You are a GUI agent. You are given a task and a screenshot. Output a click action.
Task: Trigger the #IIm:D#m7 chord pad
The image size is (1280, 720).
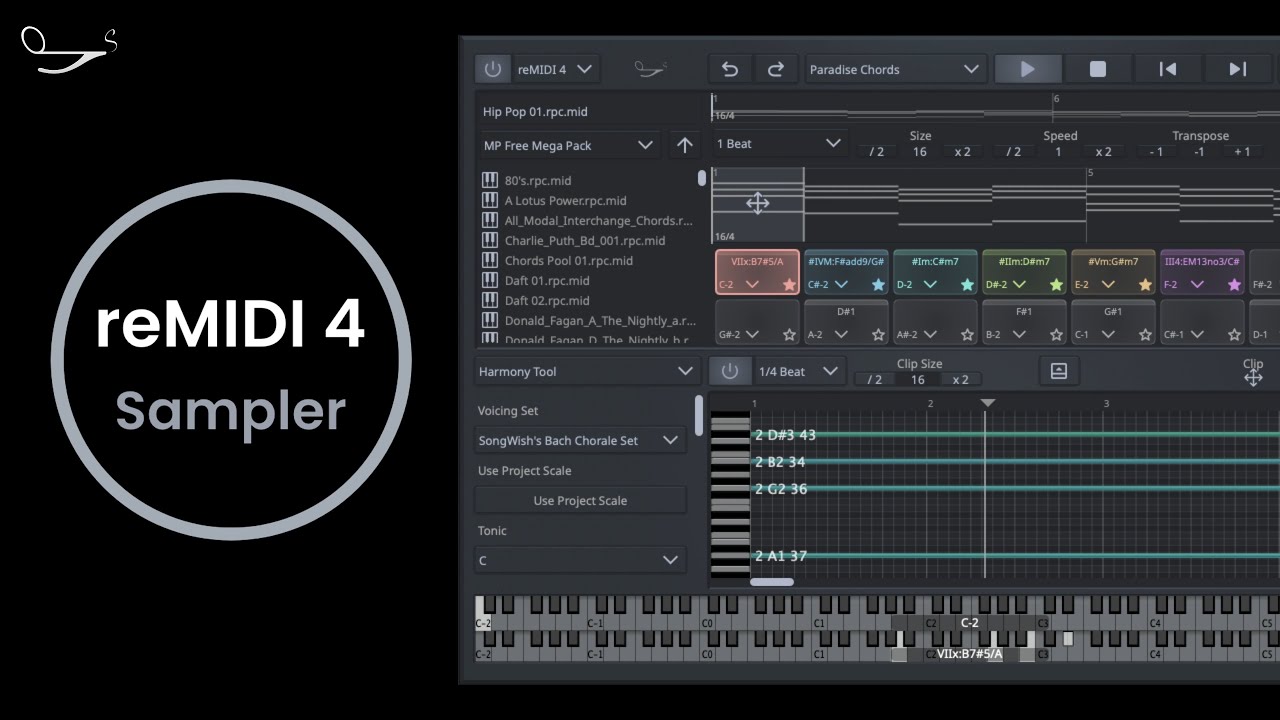pos(1024,272)
